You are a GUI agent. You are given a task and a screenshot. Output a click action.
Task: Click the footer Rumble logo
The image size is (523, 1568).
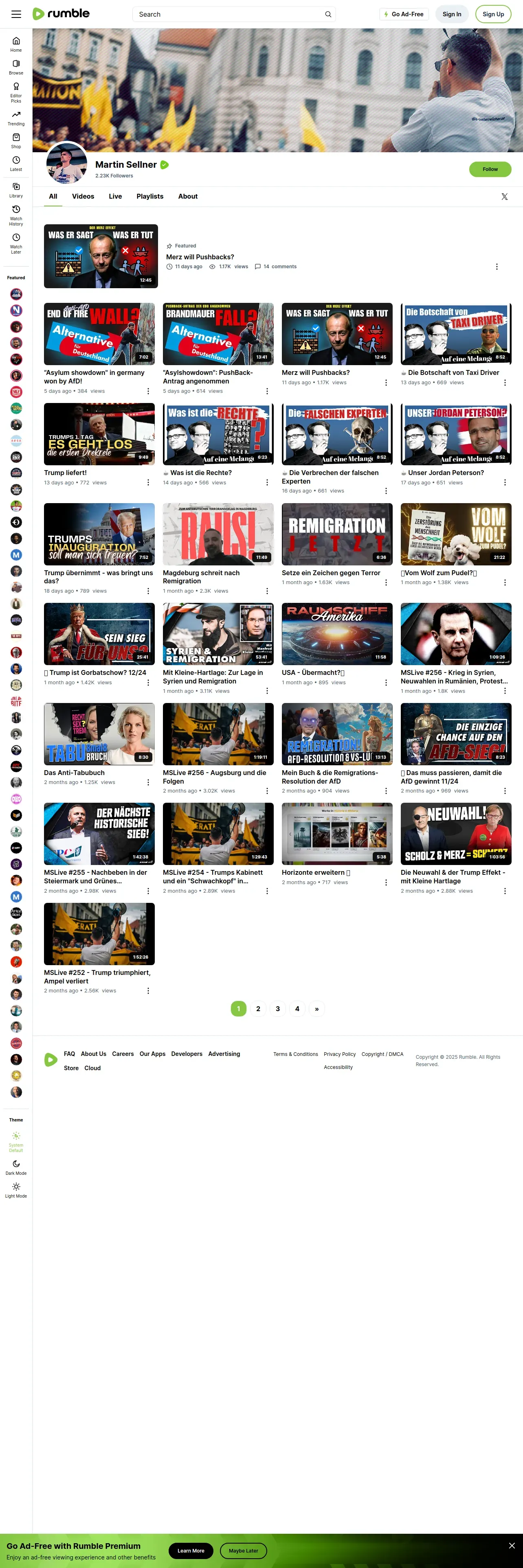51,1060
